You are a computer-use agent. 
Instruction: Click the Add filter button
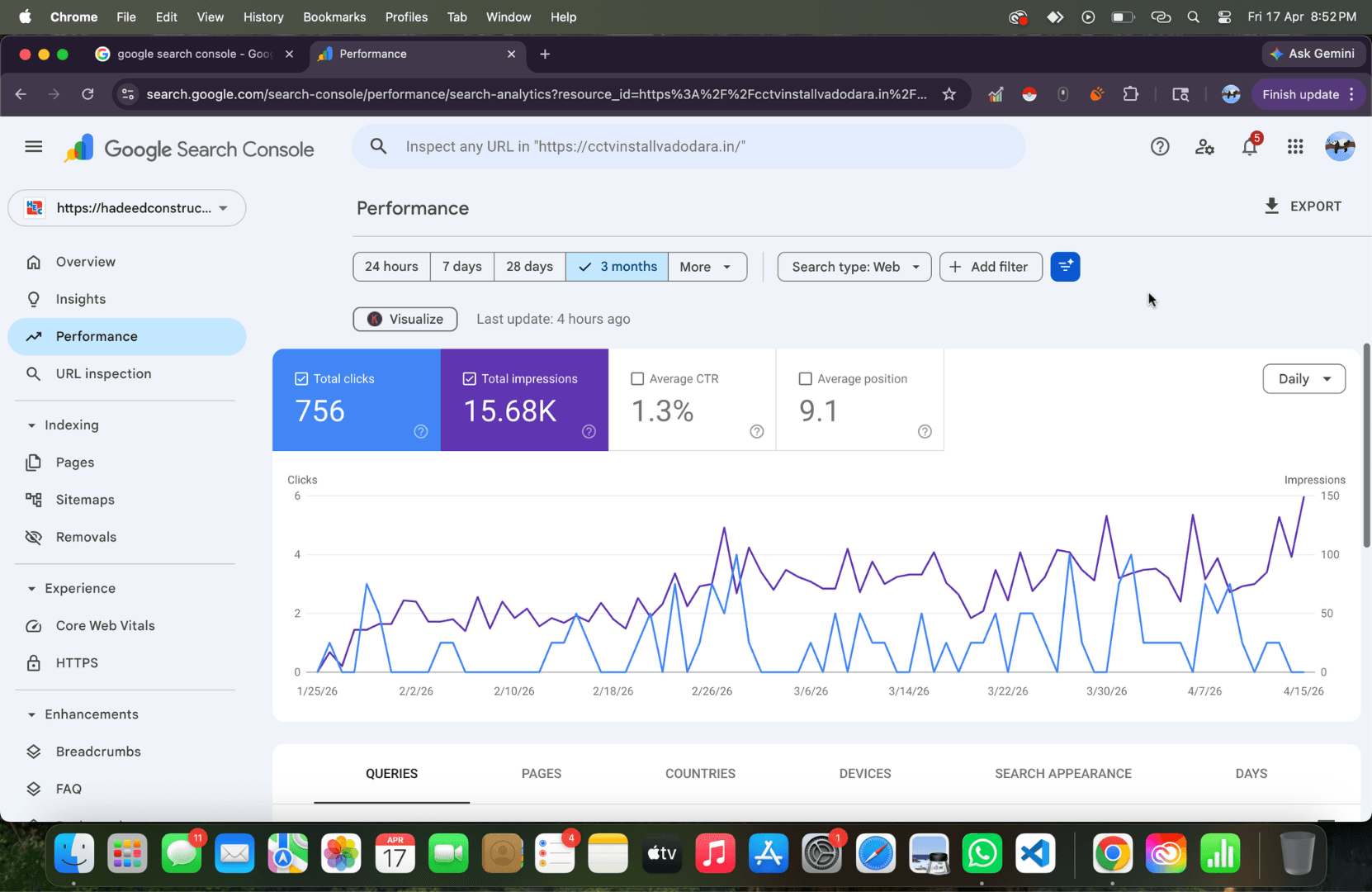991,267
